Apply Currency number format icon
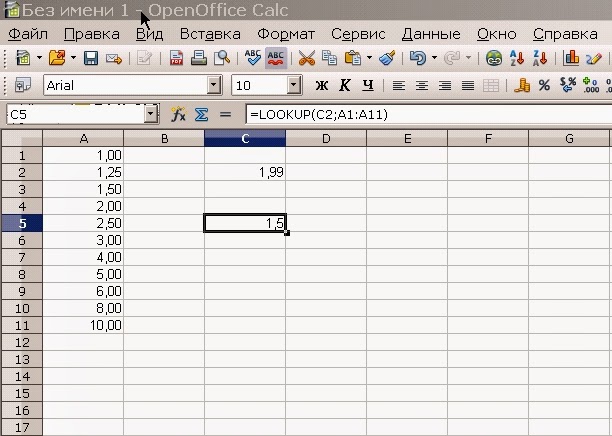The height and width of the screenshot is (436, 612). 522,85
